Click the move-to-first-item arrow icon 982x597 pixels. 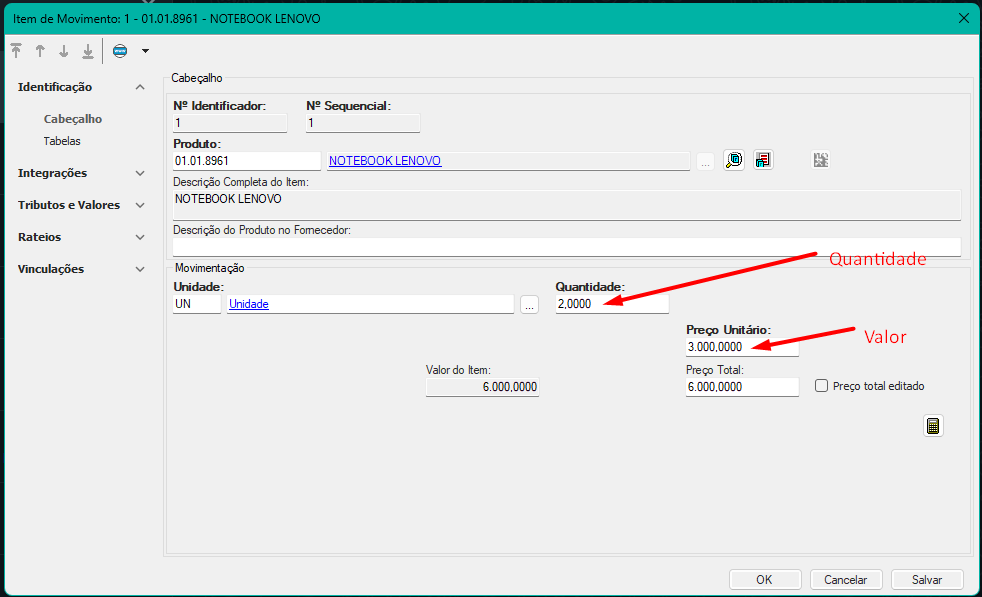click(x=16, y=51)
